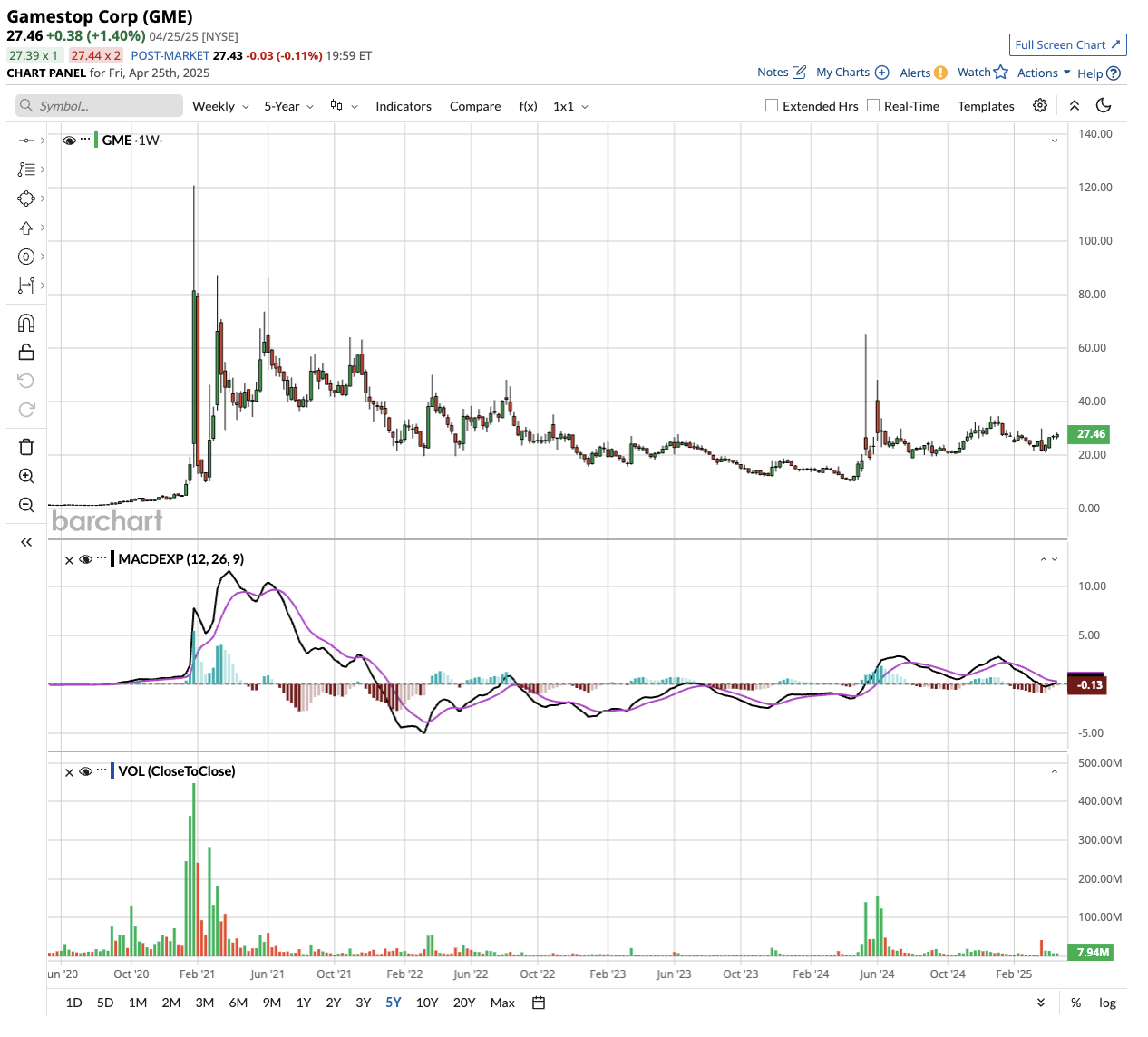Viewport: 1148px width, 1037px height.
Task: Toggle visibility of VOL indicator
Action: point(85,771)
